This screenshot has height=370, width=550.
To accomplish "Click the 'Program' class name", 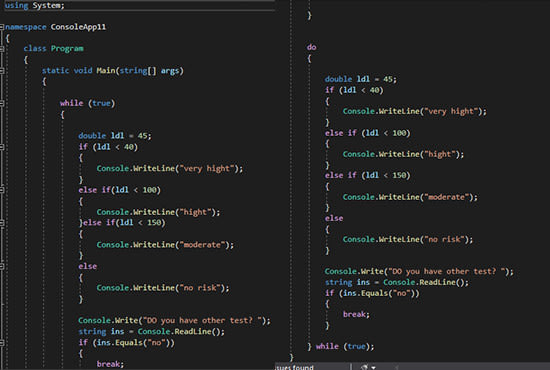I will tap(67, 48).
